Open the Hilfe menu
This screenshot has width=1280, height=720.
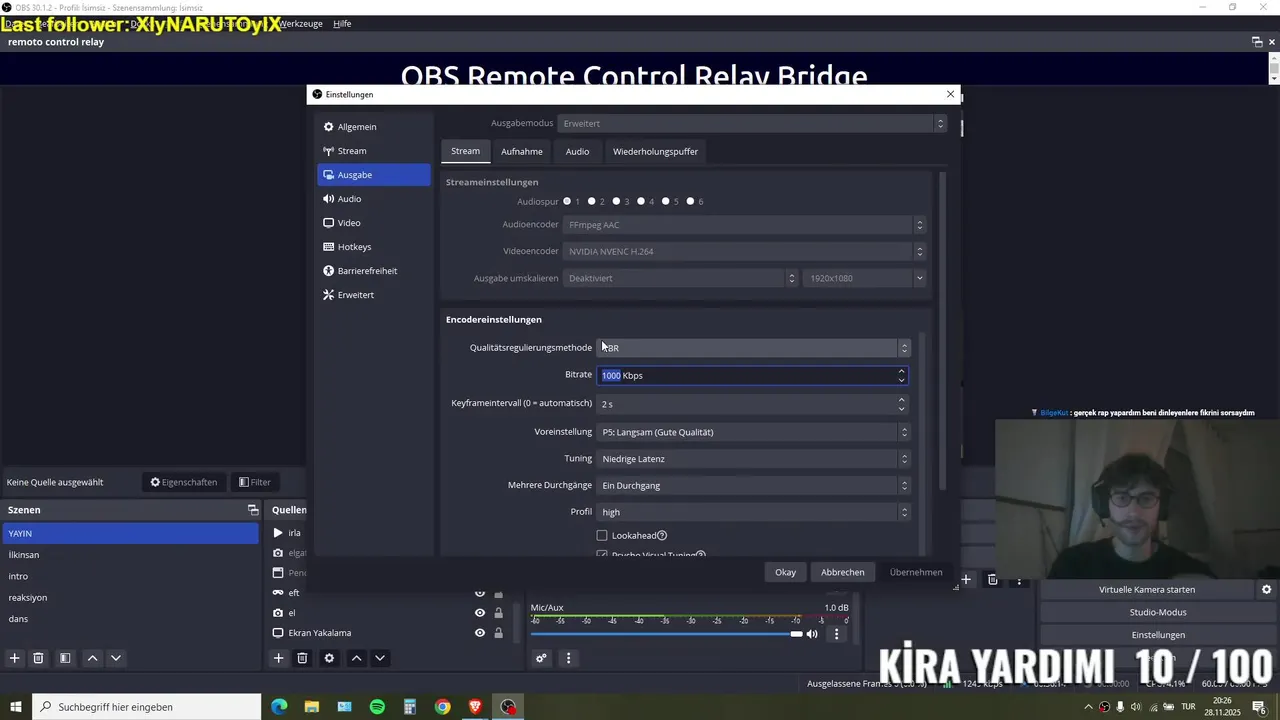click(x=342, y=23)
